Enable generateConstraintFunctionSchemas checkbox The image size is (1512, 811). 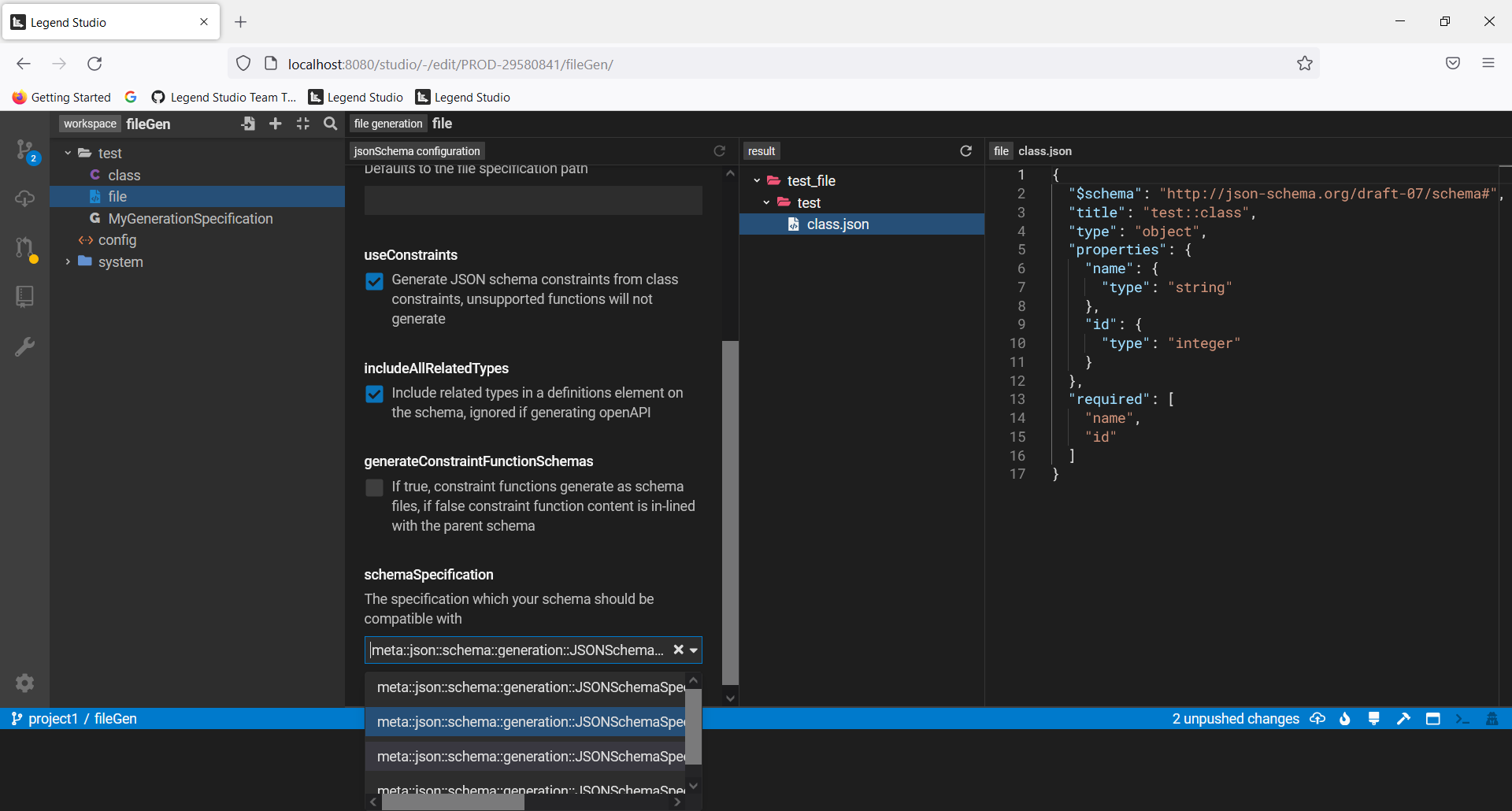click(375, 488)
